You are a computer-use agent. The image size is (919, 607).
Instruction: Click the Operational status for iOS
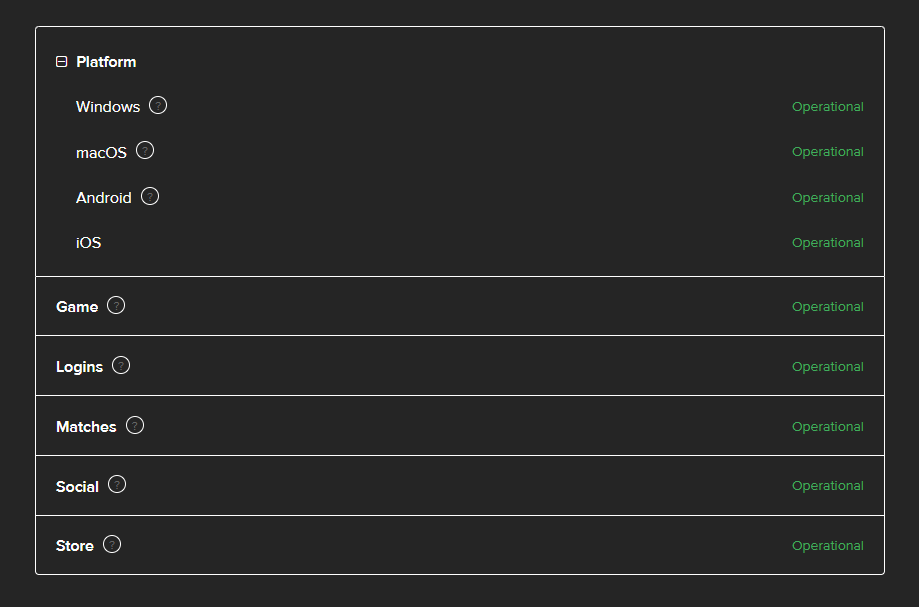[827, 243]
